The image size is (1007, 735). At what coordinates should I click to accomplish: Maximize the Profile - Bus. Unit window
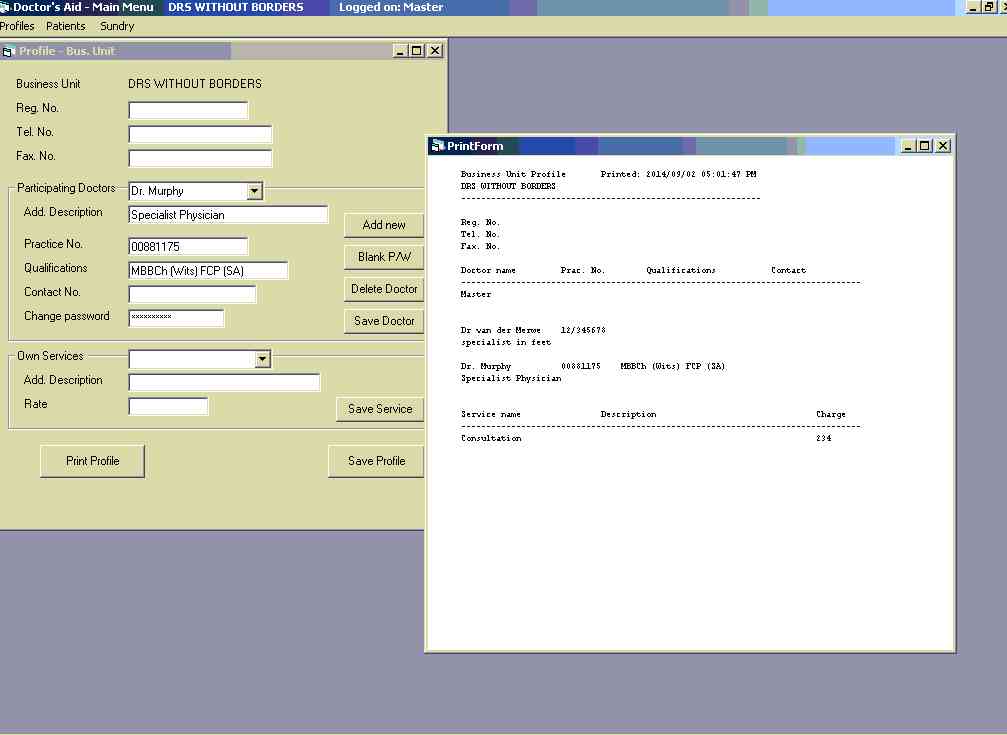click(x=417, y=51)
